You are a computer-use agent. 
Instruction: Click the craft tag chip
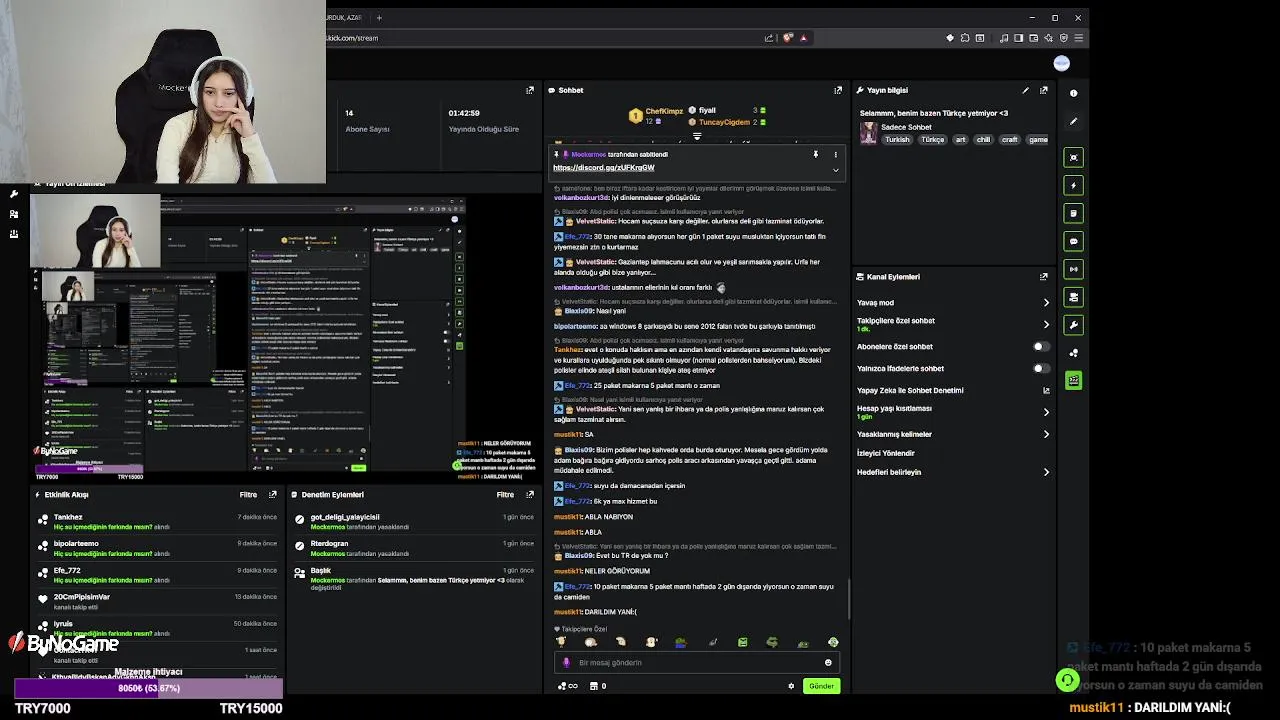click(x=1009, y=139)
